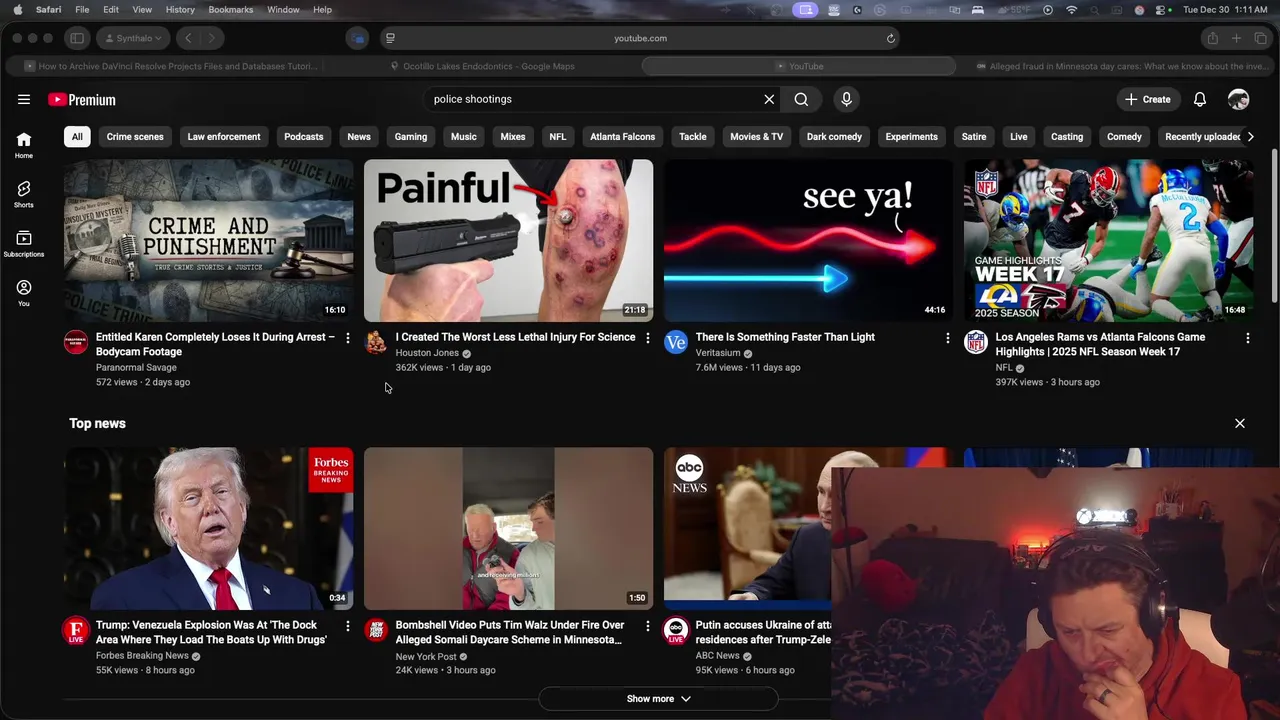Open the Trump Venezuela Explosion video title
The width and height of the screenshot is (1280, 720).
tap(211, 632)
